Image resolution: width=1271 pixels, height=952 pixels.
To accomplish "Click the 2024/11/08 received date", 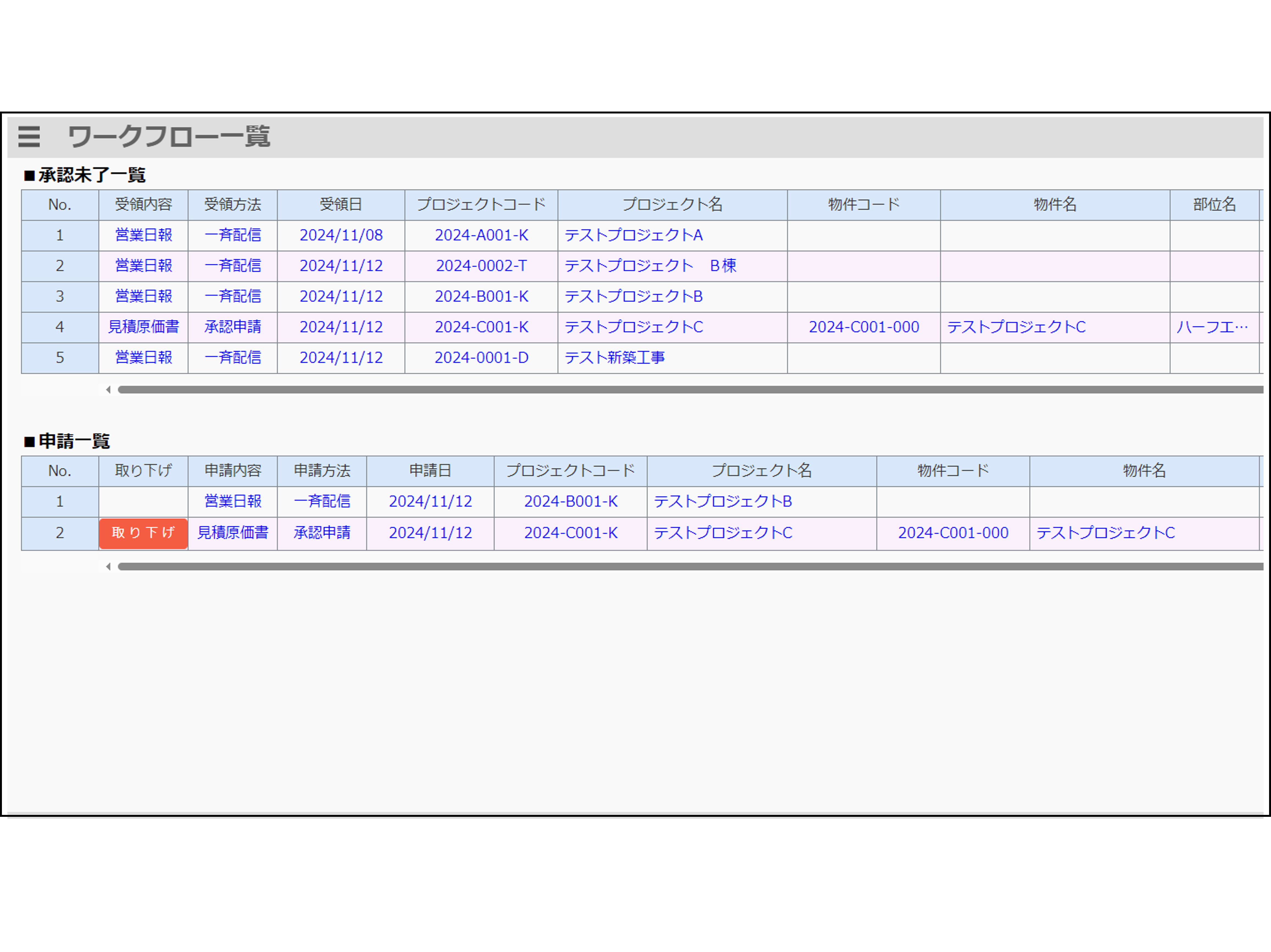I will tap(341, 235).
